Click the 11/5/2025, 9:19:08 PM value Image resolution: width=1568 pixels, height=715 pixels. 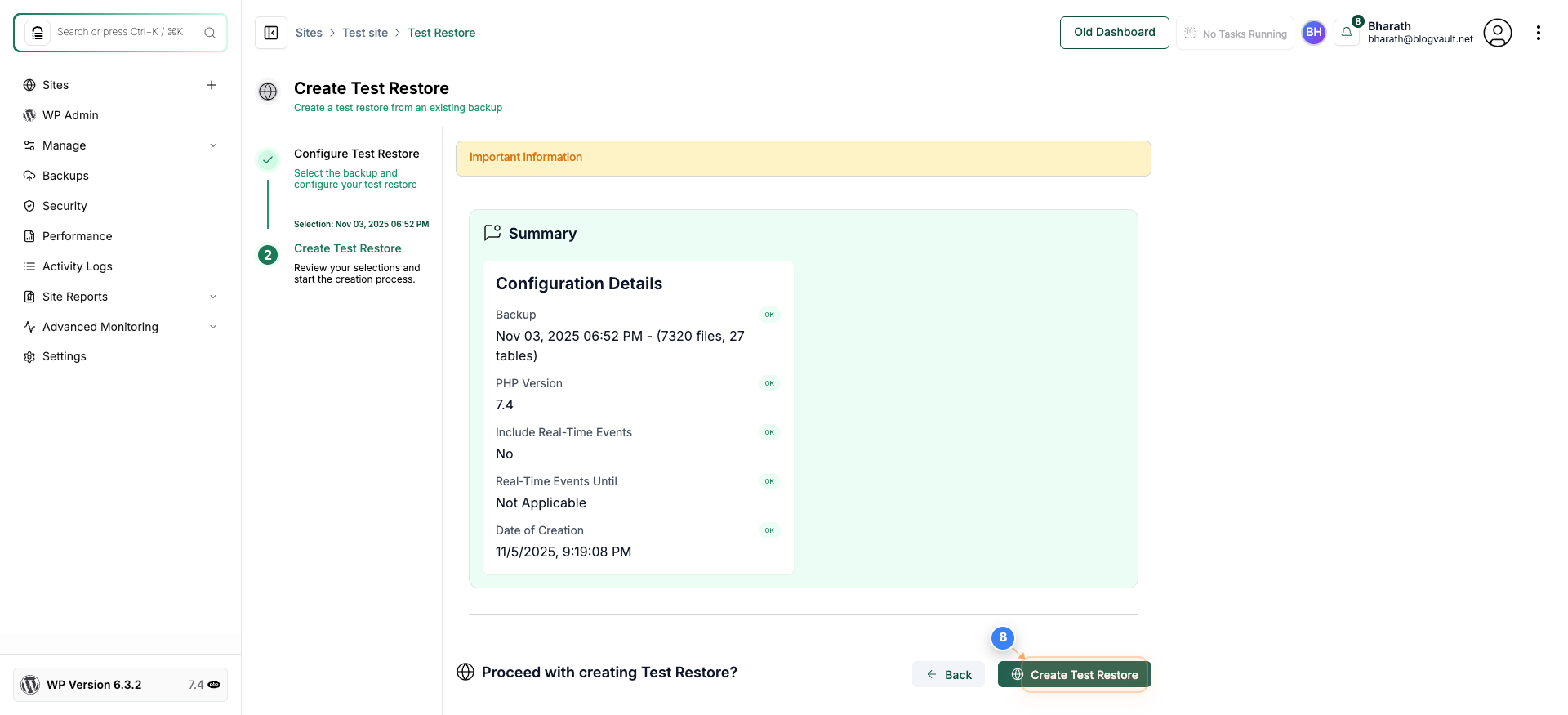click(563, 552)
